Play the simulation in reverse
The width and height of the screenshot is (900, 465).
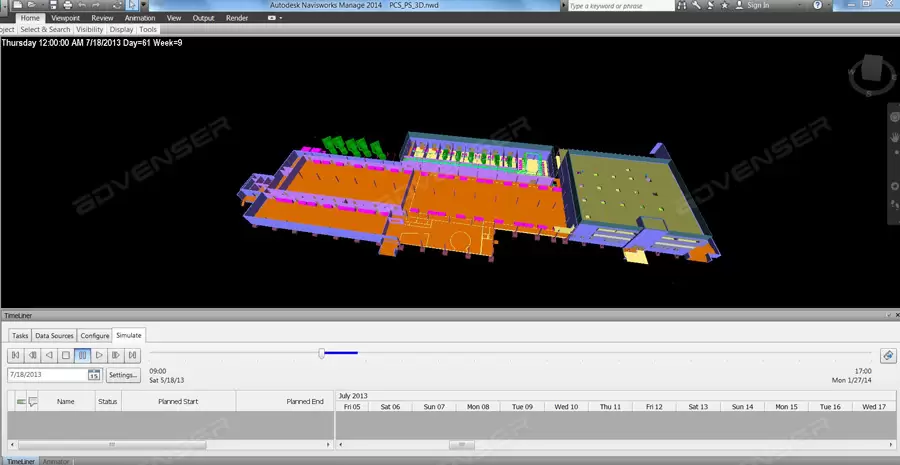[x=49, y=355]
